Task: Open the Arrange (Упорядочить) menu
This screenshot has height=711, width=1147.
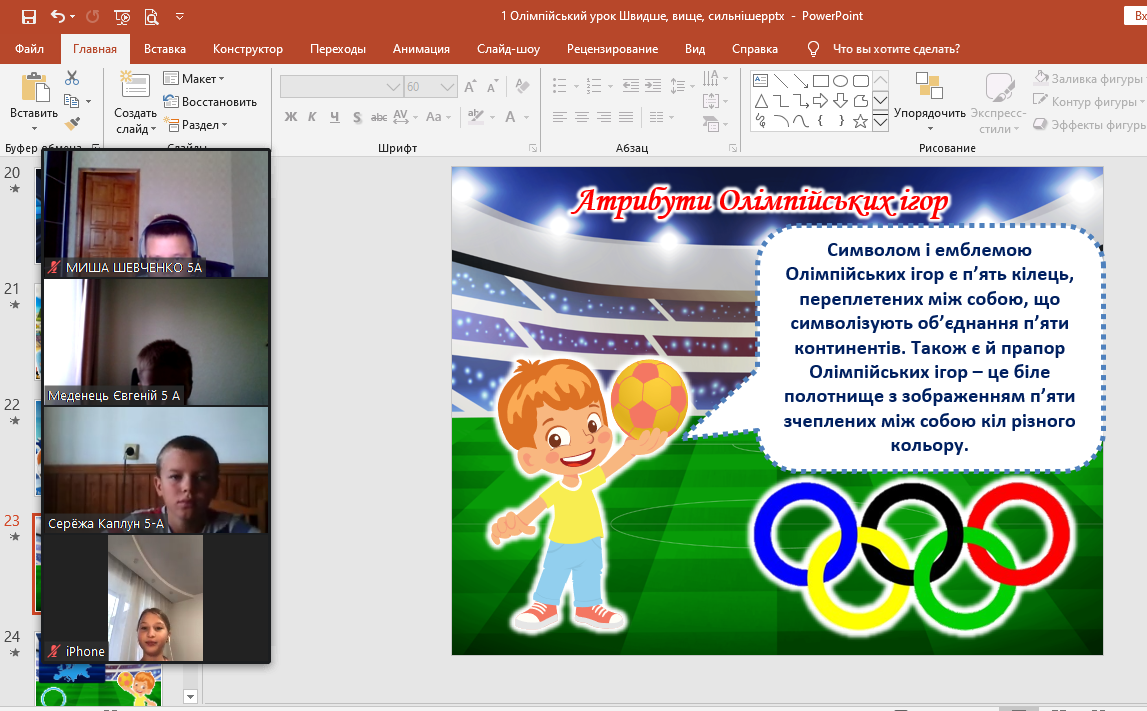Action: 930,102
